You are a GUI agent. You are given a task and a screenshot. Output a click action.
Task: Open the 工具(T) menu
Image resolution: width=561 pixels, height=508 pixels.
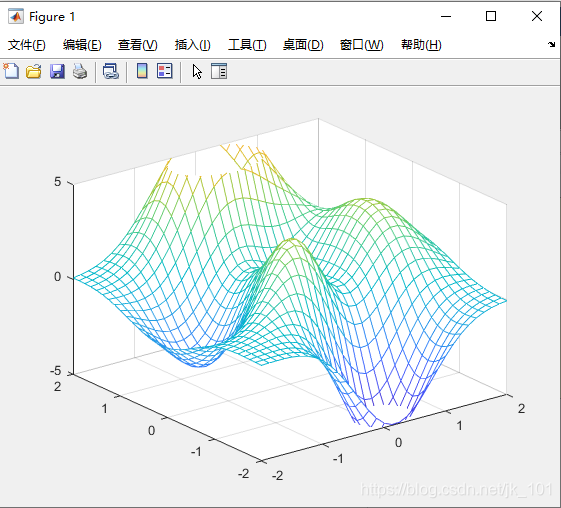click(x=247, y=45)
